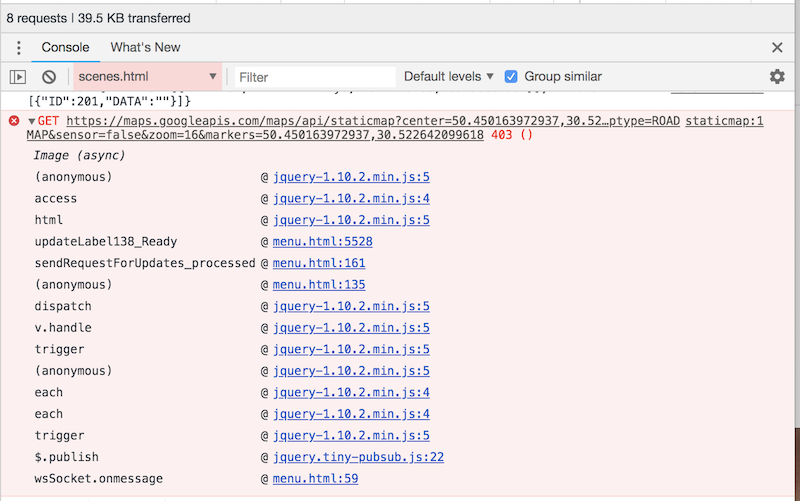Open the staticmap:1 source link
This screenshot has height=501, width=800.
pyautogui.click(x=724, y=121)
